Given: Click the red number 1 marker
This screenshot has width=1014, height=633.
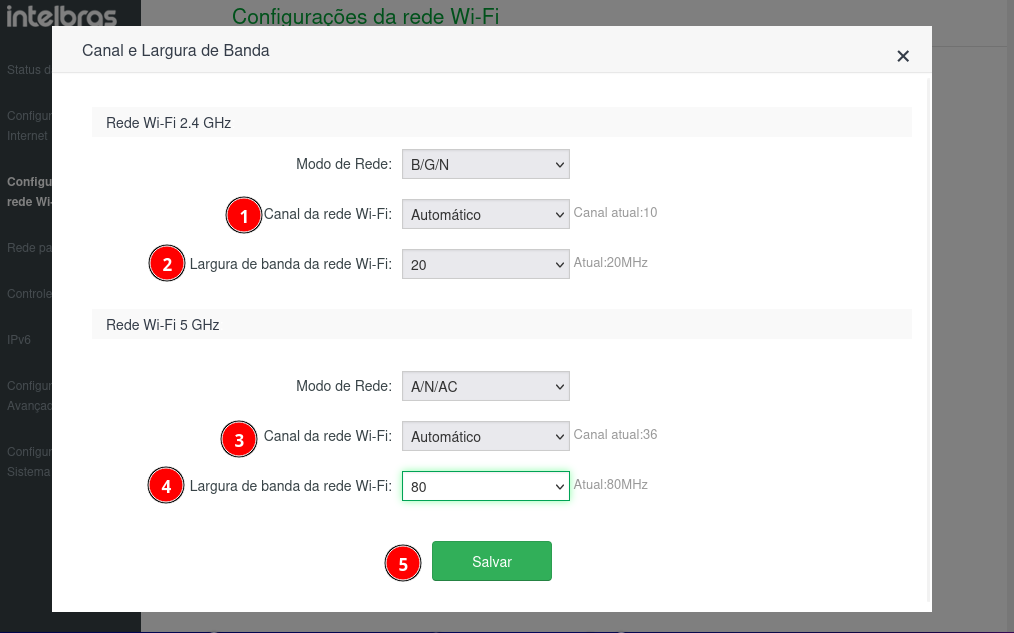Looking at the screenshot, I should click(244, 215).
